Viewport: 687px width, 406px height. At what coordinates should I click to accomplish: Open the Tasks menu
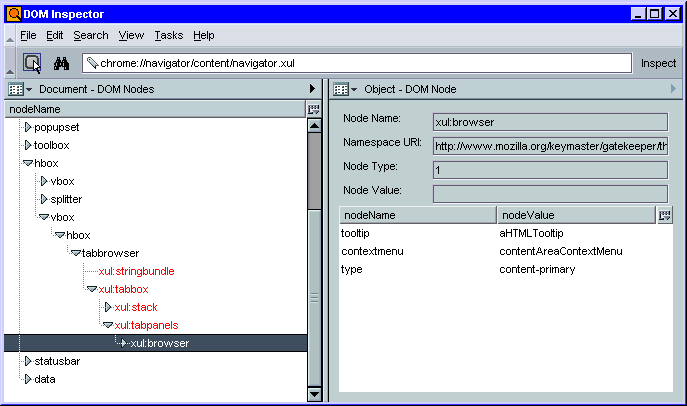(x=168, y=35)
